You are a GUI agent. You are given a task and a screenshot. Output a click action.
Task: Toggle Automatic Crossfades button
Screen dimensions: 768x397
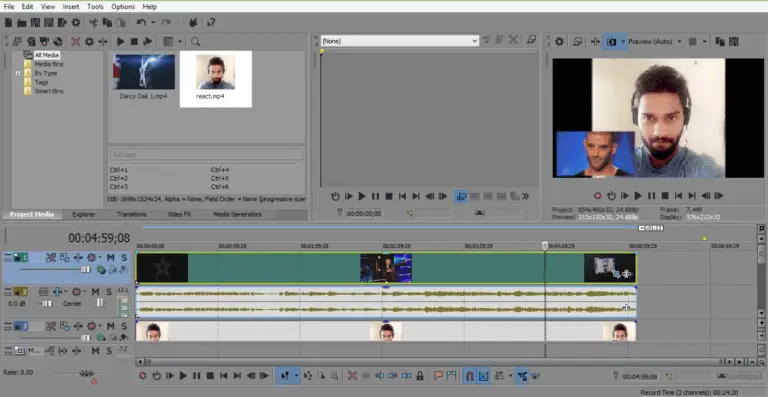coord(483,376)
